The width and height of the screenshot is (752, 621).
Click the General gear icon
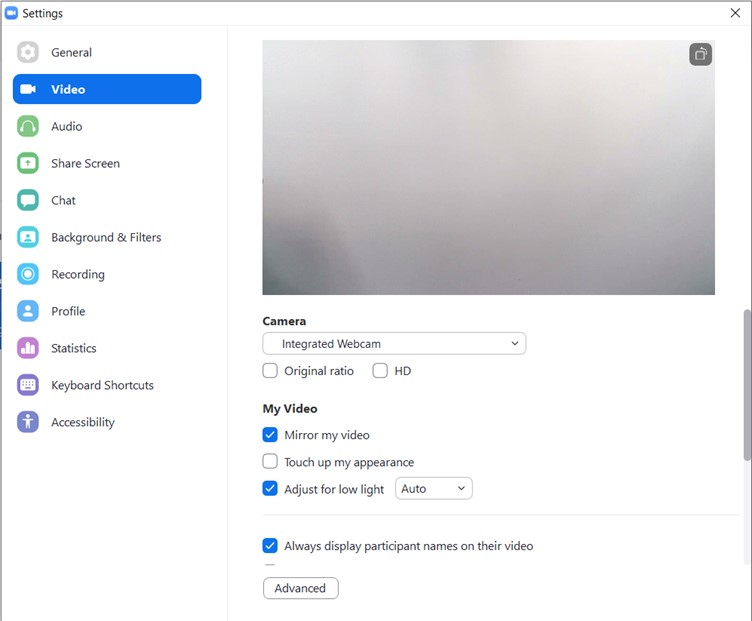(x=28, y=52)
